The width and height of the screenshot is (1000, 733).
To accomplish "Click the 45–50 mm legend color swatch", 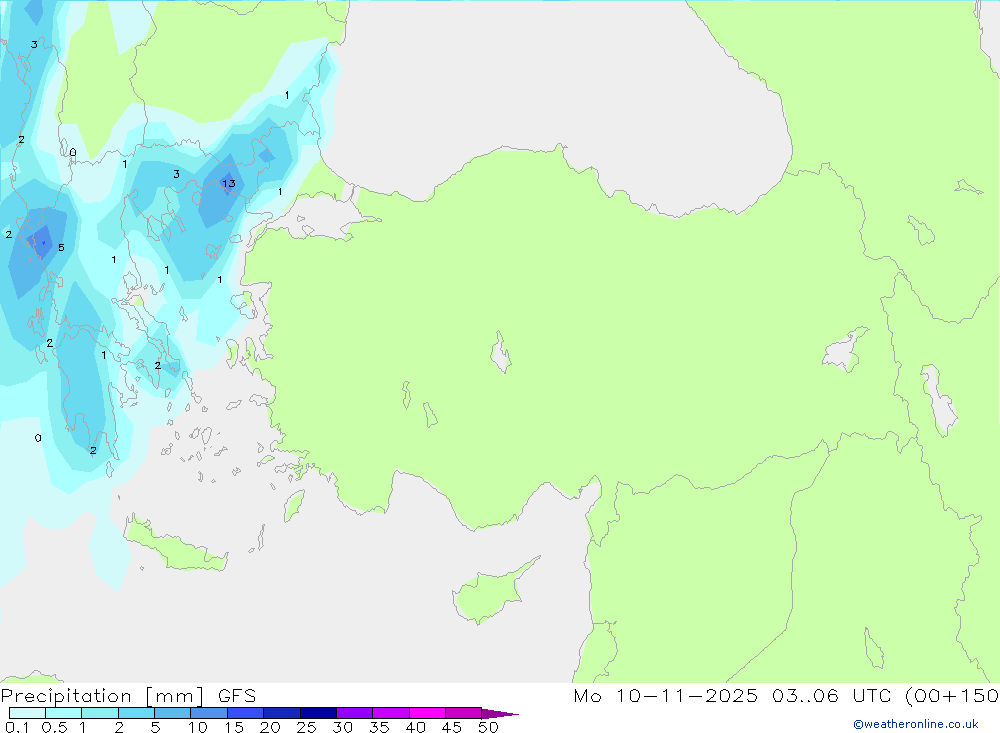I will (x=464, y=713).
